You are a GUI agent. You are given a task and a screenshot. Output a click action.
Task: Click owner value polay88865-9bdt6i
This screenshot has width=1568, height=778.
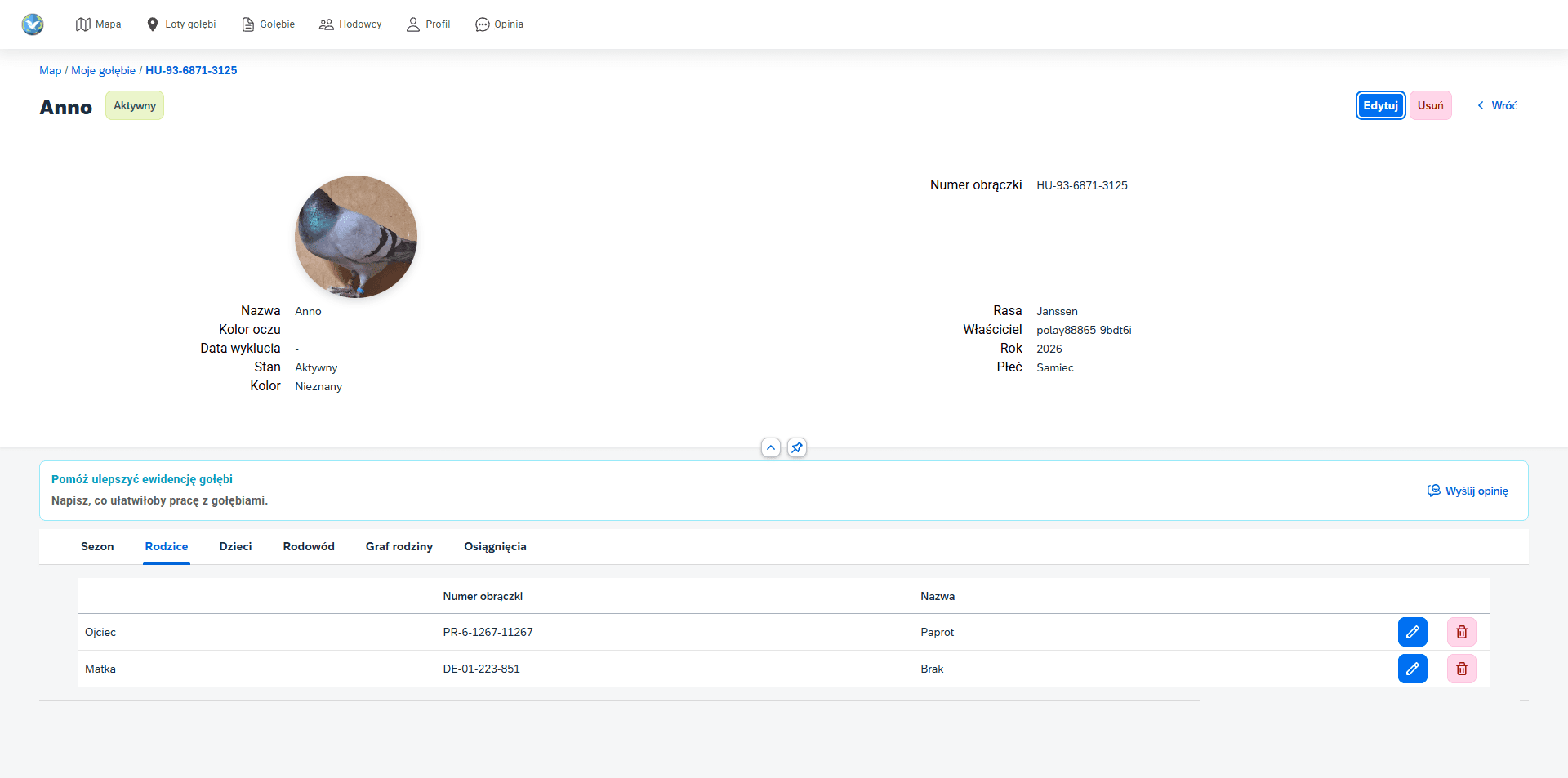(x=1084, y=330)
